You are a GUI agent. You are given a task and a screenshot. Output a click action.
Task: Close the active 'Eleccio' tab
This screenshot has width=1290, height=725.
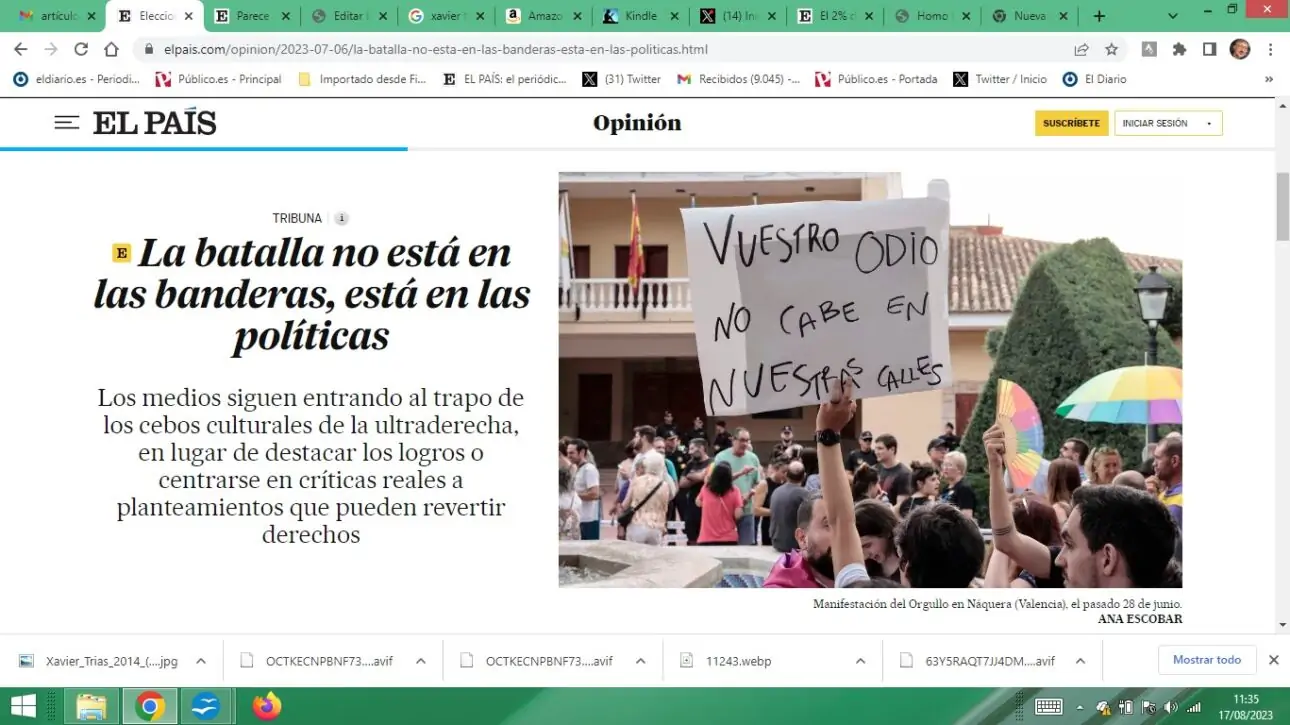click(189, 16)
